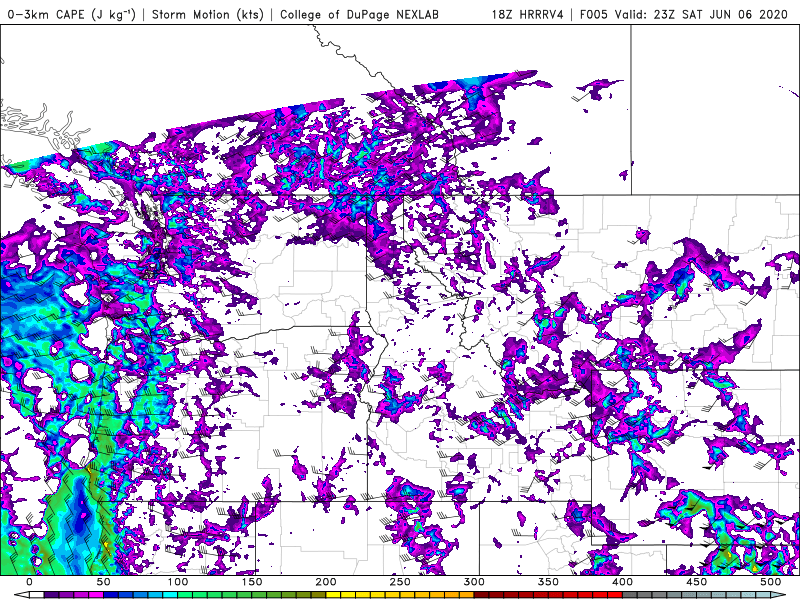Click the '350' label on the color scale
Screen dimensions: 800x600
pyautogui.click(x=548, y=582)
